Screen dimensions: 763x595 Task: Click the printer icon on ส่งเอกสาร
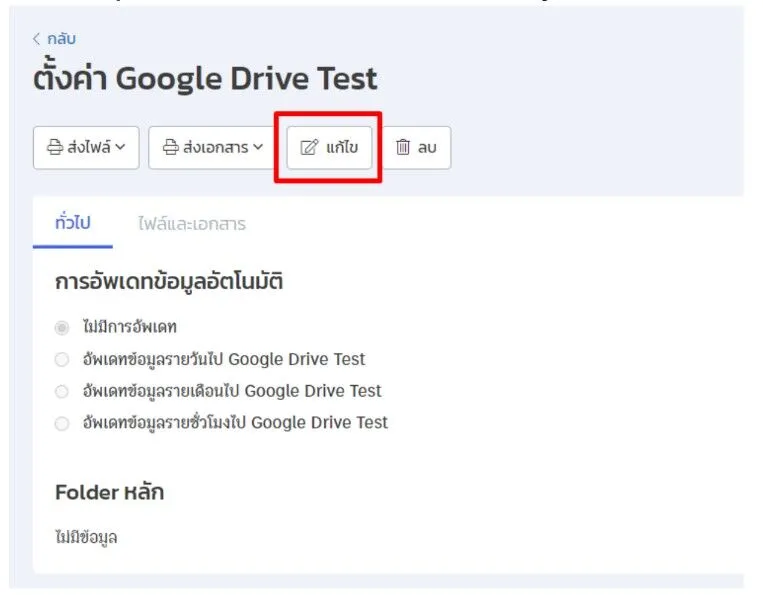click(171, 148)
